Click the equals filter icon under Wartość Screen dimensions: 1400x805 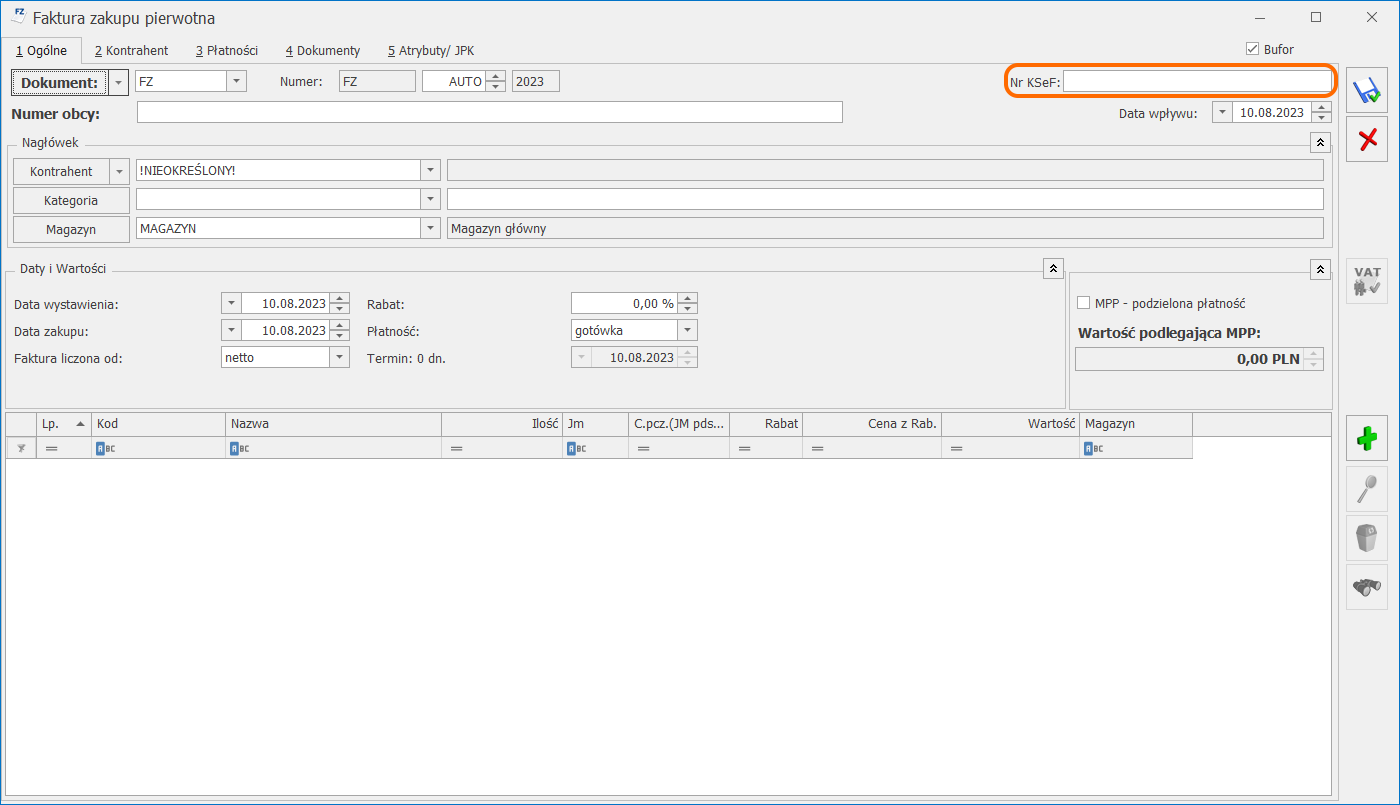[x=956, y=449]
